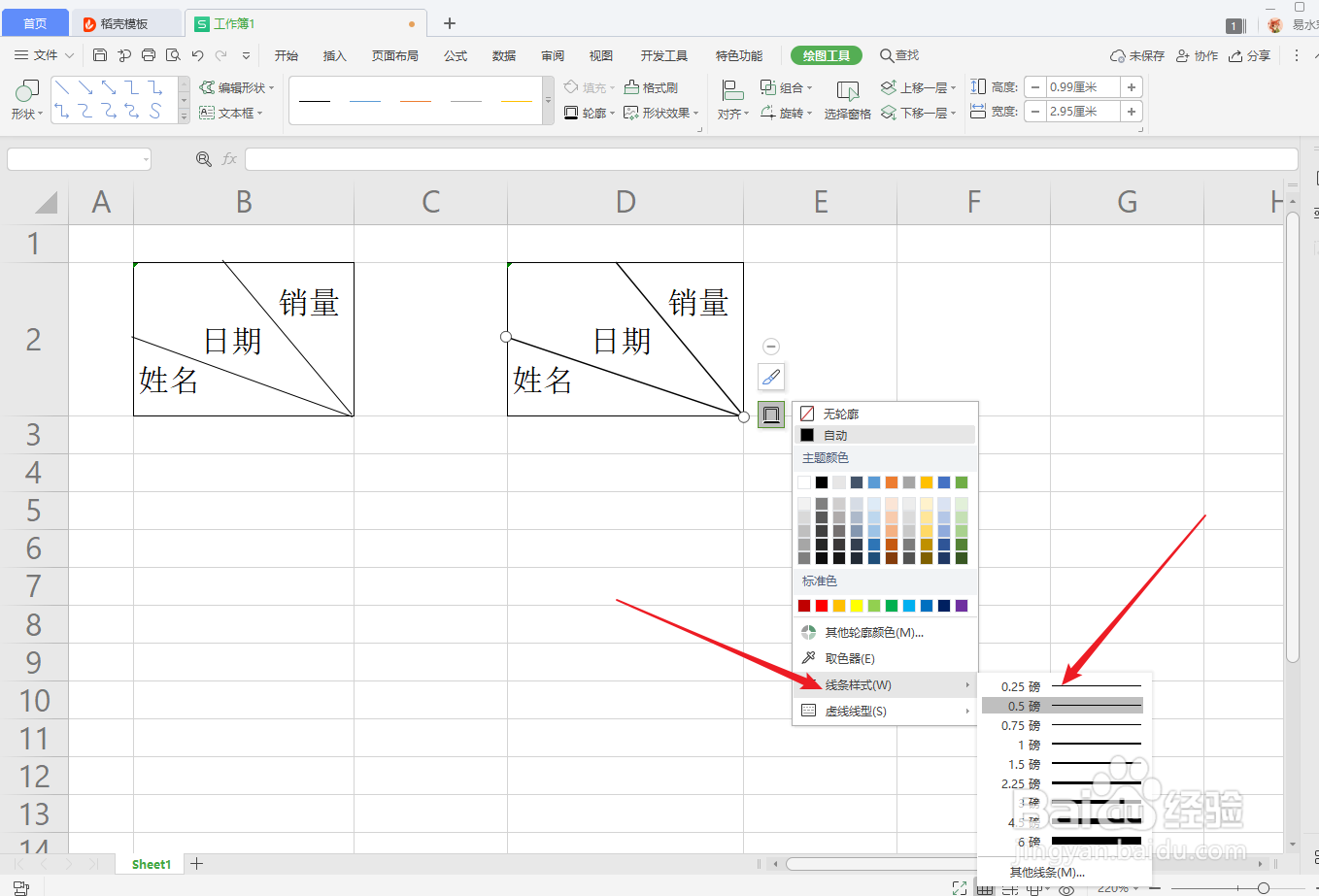Expand quick access toolbar customize arrow
The width and height of the screenshot is (1319, 896).
[x=246, y=55]
